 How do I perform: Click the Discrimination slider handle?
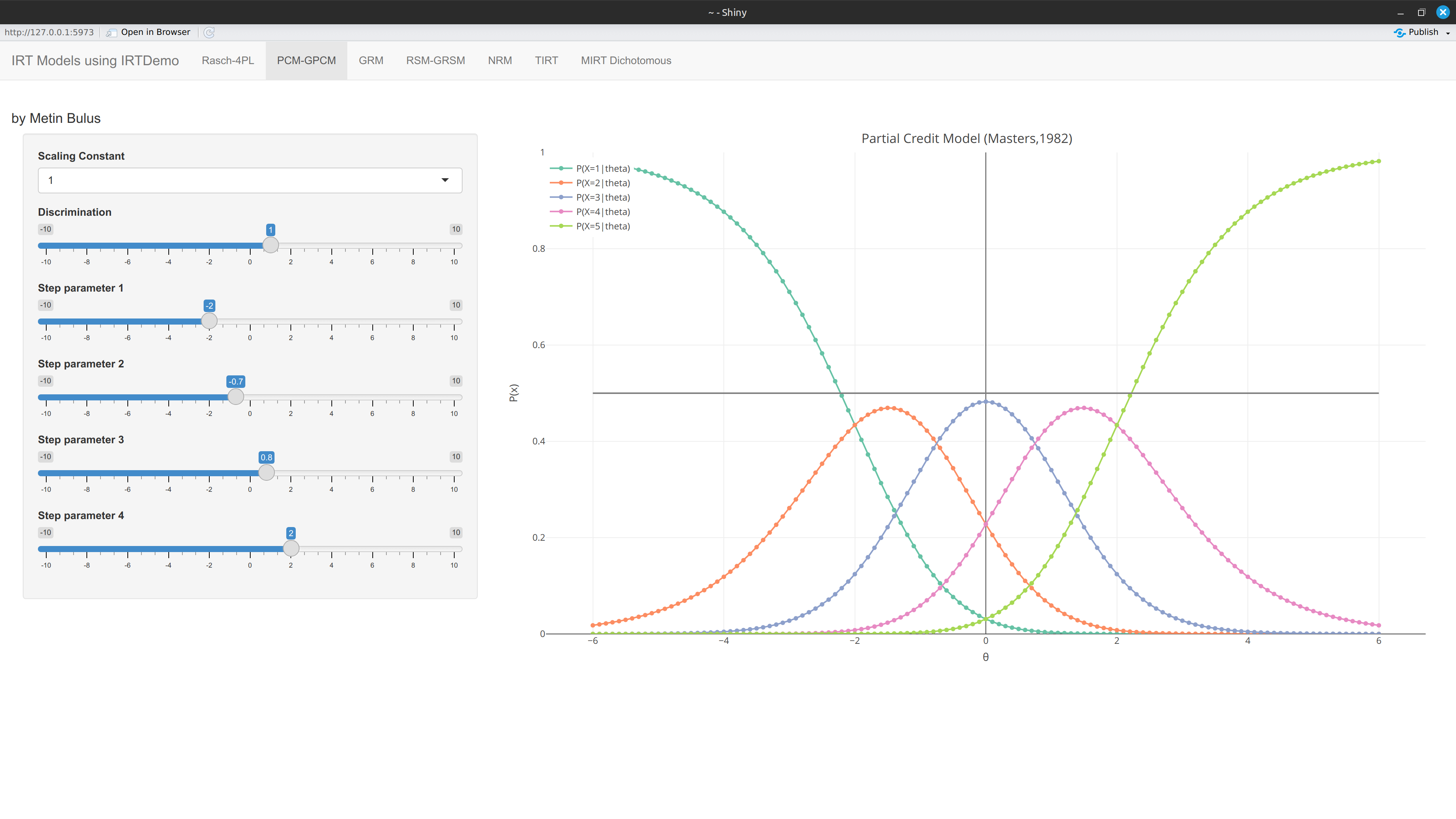coord(271,245)
